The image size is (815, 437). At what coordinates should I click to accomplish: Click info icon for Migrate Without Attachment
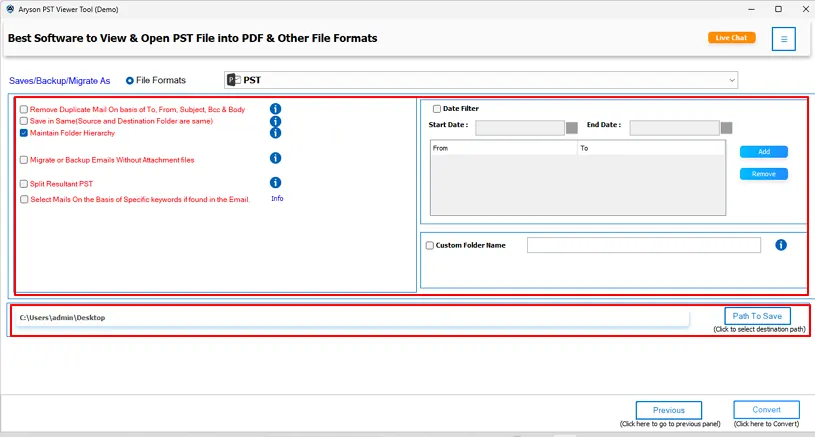275,158
